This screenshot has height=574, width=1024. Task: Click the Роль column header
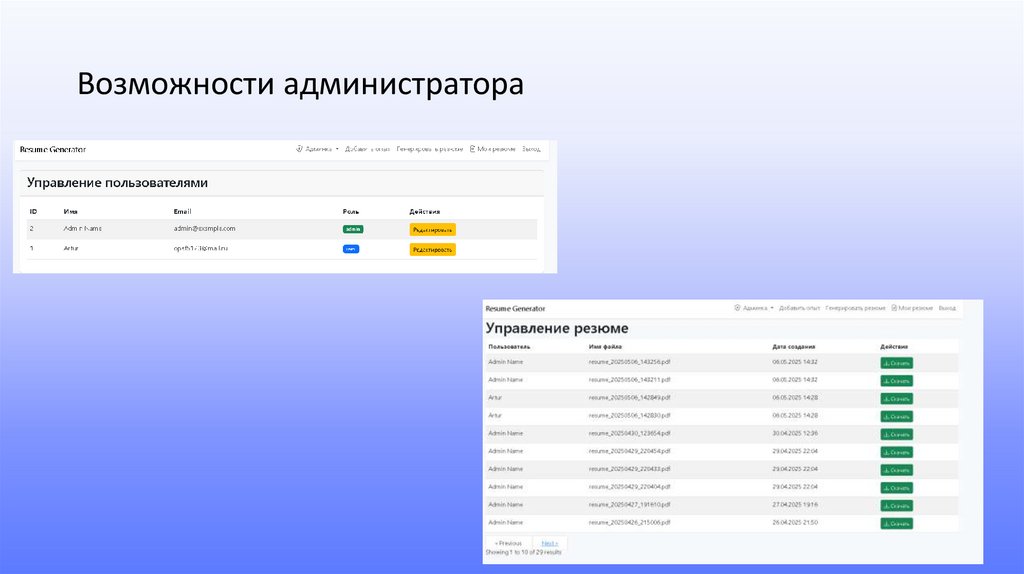click(351, 212)
